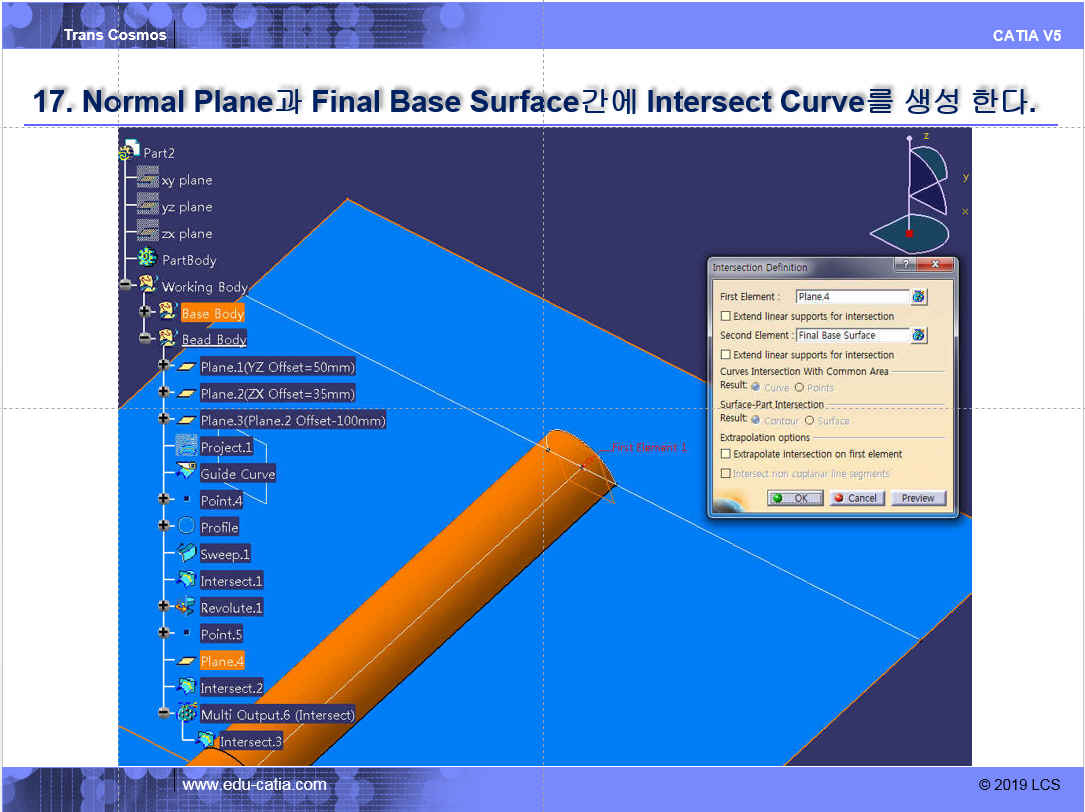This screenshot has width=1085, height=812.
Task: Select Plane.4 in the specification tree
Action: pyautogui.click(x=221, y=661)
